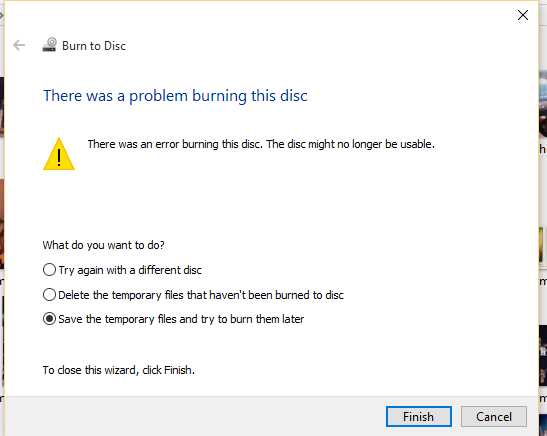Image resolution: width=547 pixels, height=436 pixels.
Task: Click the Finish button
Action: pos(419,416)
